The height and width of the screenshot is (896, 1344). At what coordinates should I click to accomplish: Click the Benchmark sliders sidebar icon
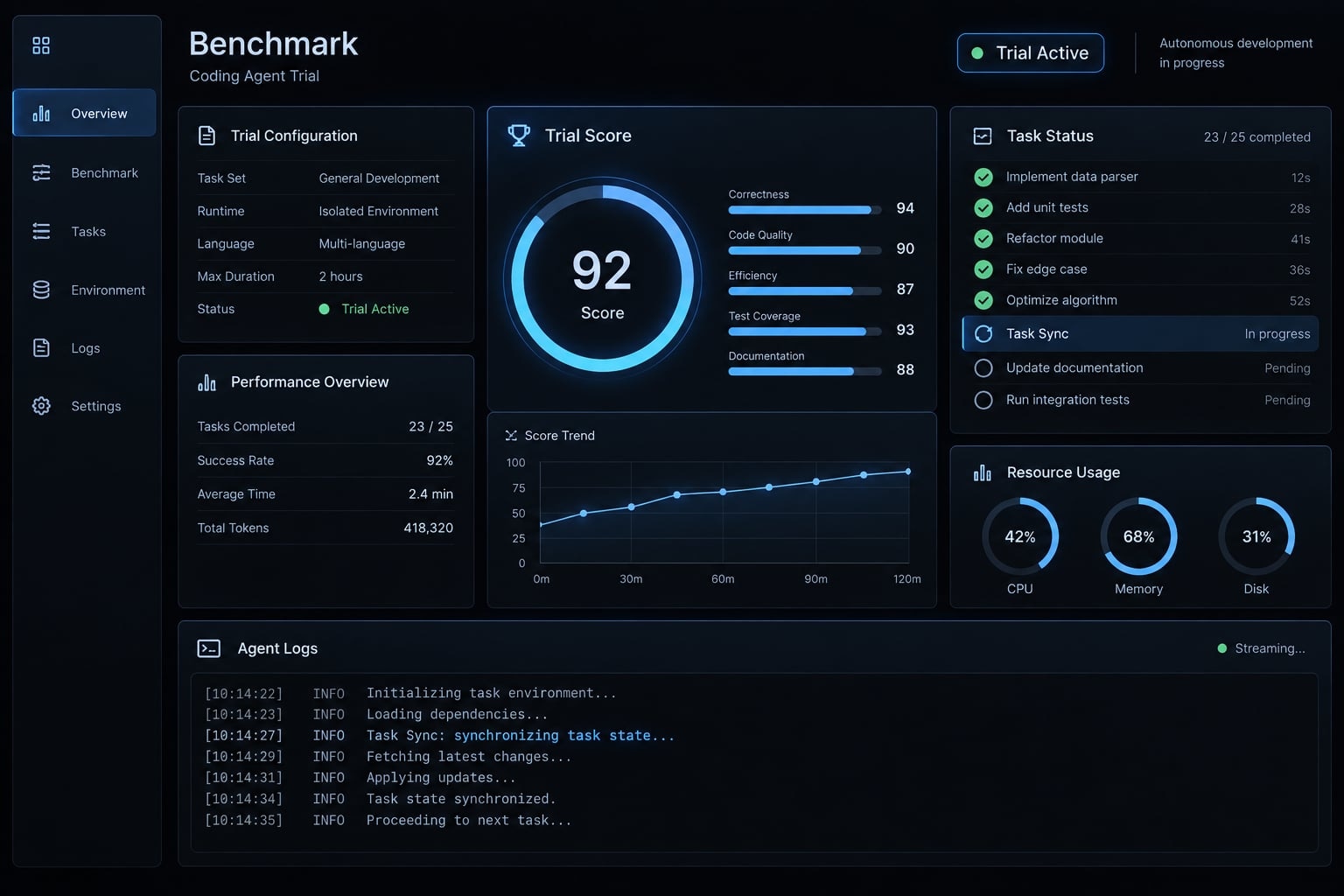coord(41,172)
